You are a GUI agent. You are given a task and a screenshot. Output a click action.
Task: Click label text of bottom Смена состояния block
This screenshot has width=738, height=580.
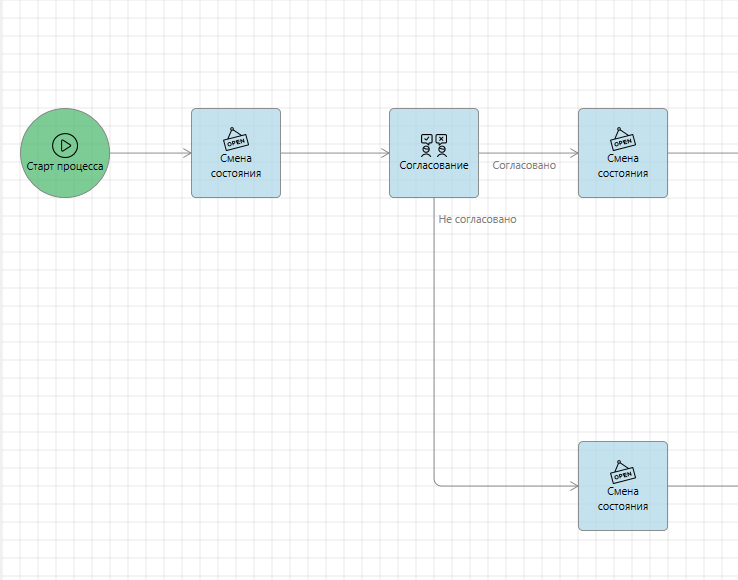[x=622, y=498]
